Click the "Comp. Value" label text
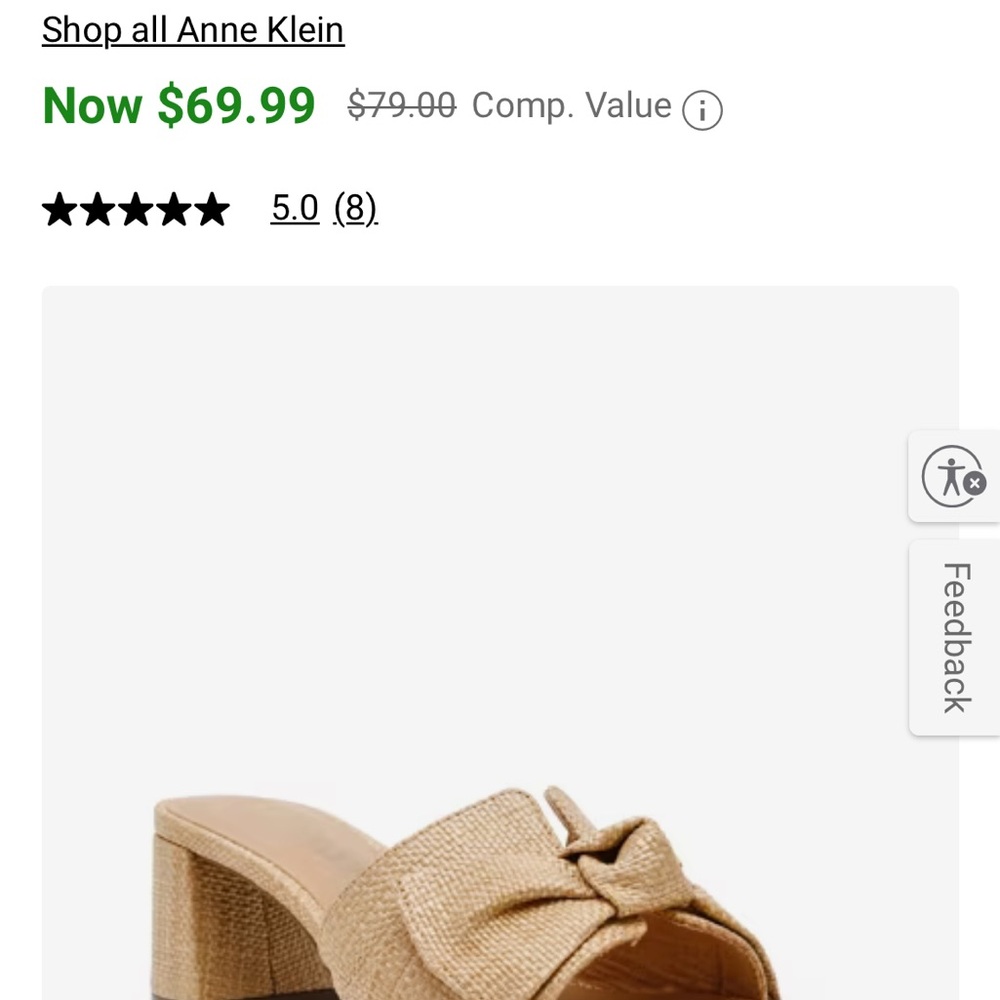Screen dimensions: 1000x1000 (x=571, y=105)
